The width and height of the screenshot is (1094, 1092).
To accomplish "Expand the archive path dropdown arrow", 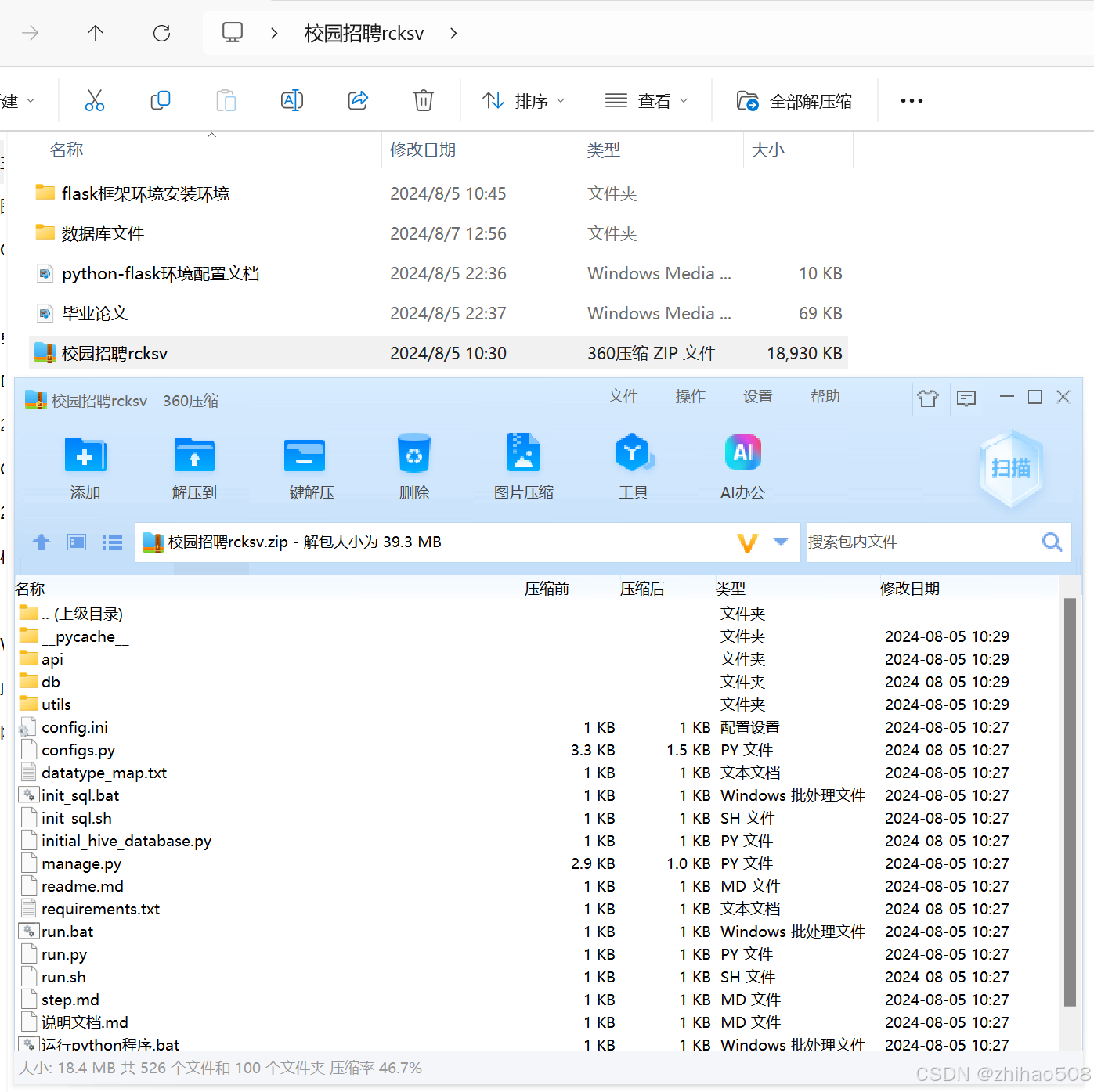I will [781, 542].
